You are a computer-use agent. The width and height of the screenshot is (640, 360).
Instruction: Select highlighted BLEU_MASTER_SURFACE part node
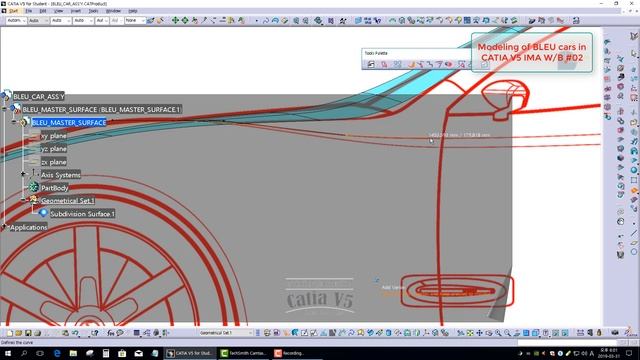point(69,122)
